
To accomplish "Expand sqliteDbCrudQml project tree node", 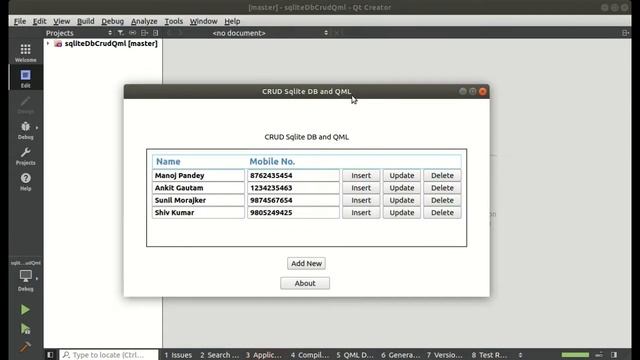I will click(48, 43).
